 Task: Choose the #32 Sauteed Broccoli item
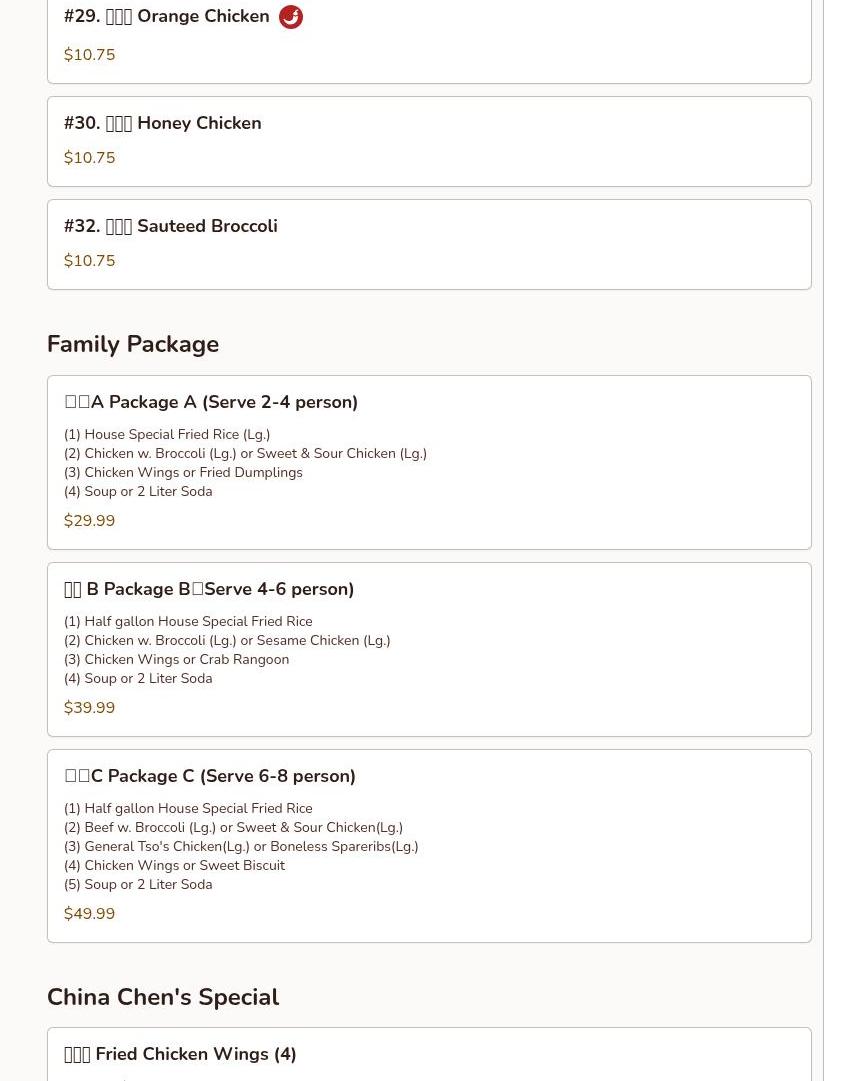[x=171, y=226]
